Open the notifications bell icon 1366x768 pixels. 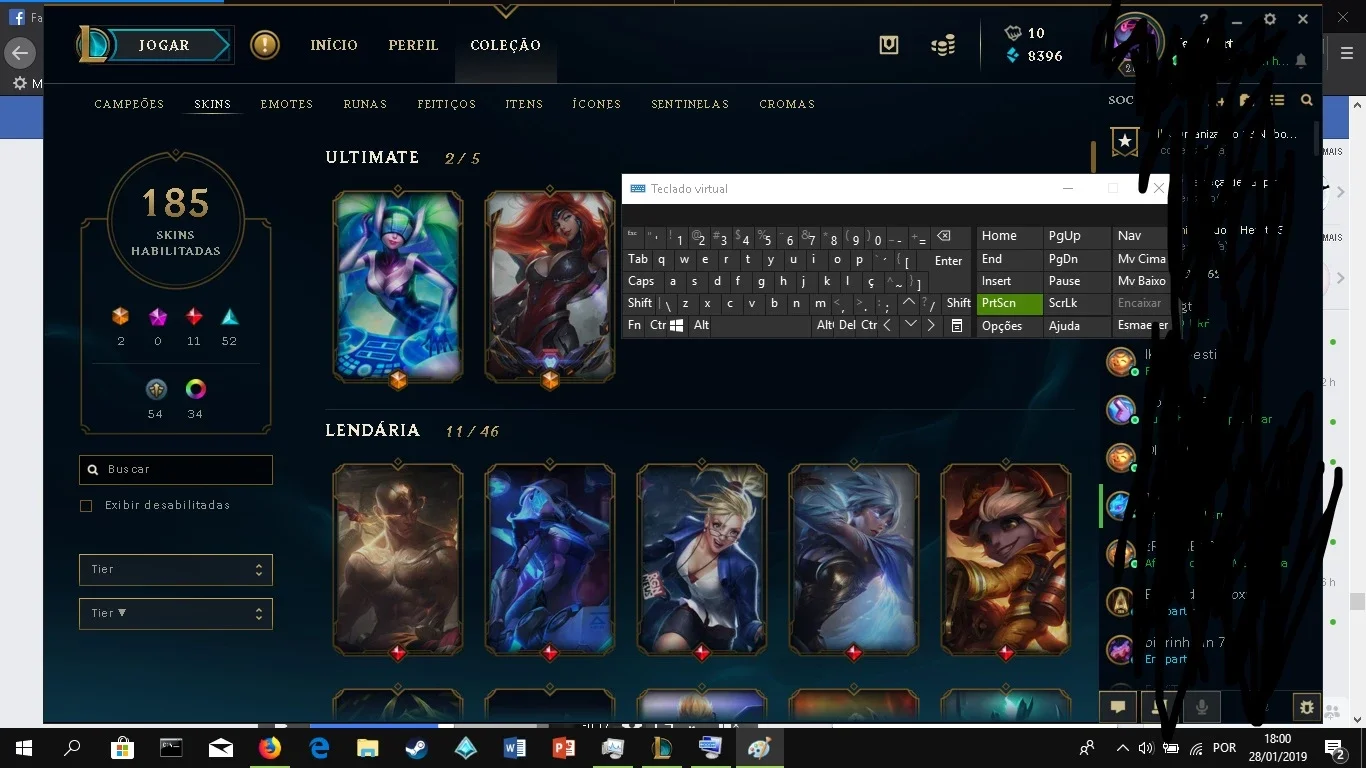[x=1301, y=61]
